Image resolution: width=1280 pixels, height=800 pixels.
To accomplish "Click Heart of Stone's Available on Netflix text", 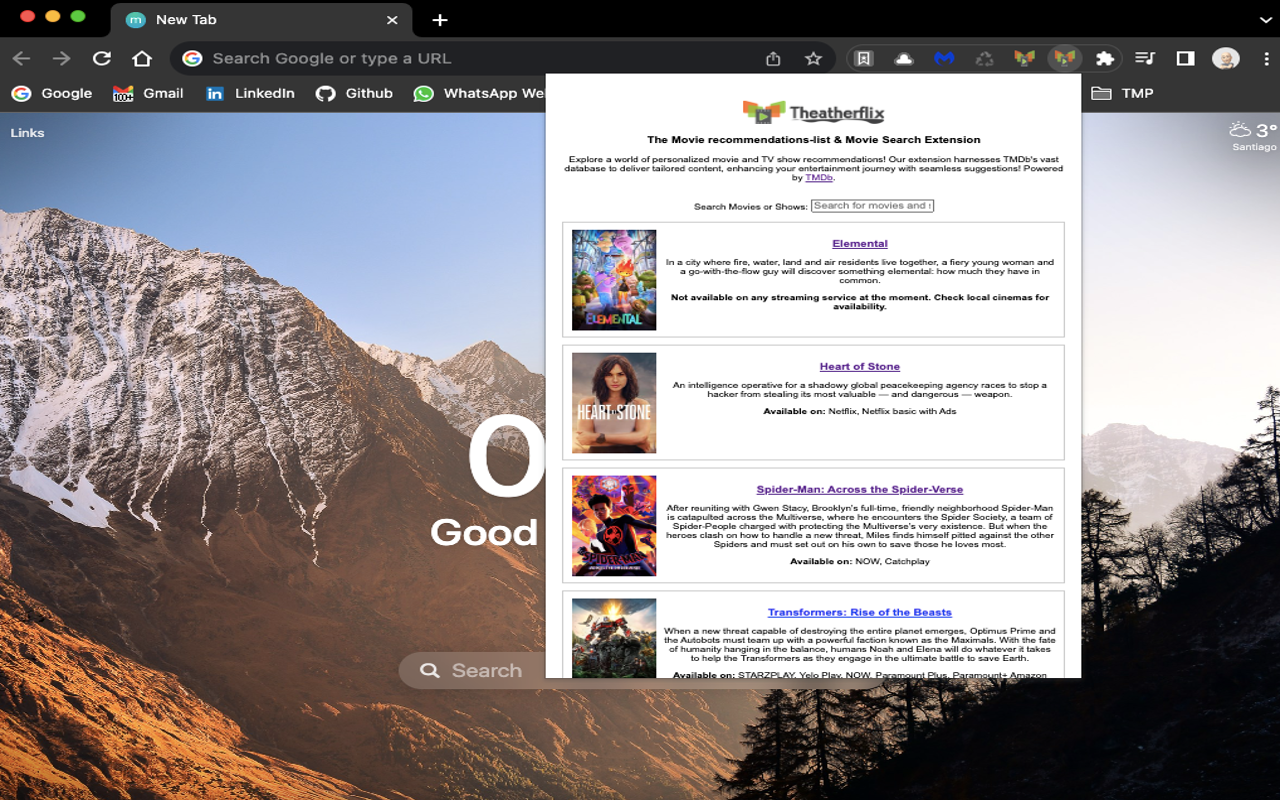I will pos(860,412).
